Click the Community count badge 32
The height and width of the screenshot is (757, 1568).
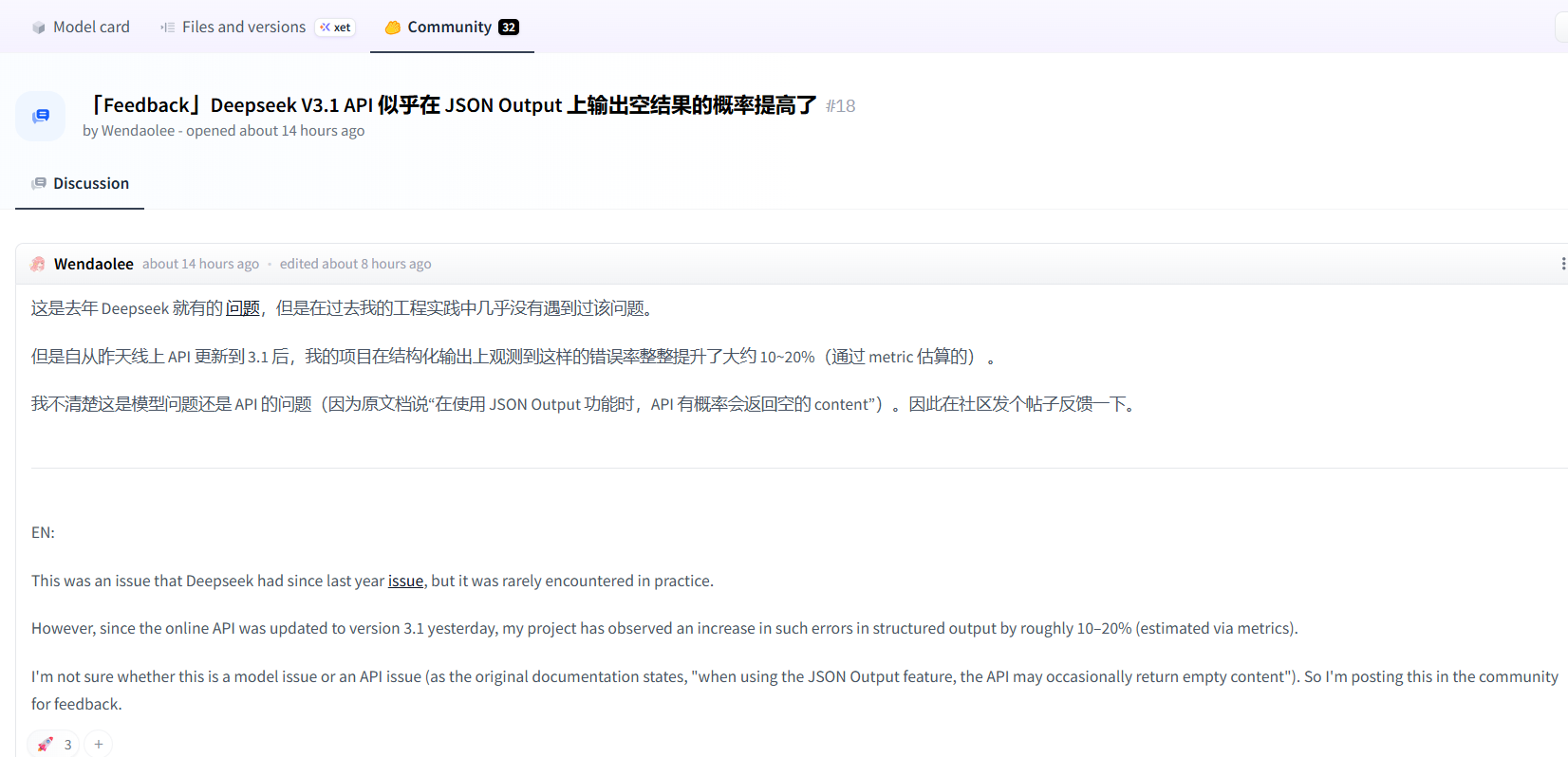point(509,28)
